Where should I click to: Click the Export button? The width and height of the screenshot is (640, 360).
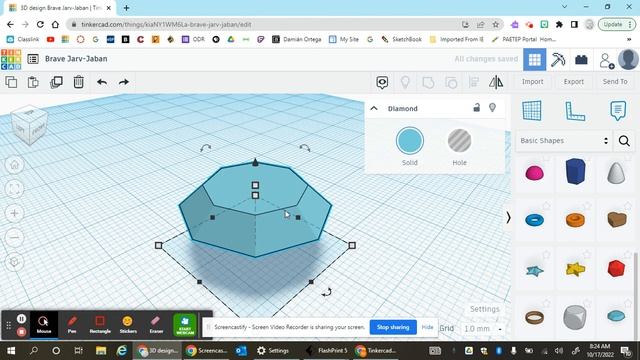pyautogui.click(x=573, y=82)
